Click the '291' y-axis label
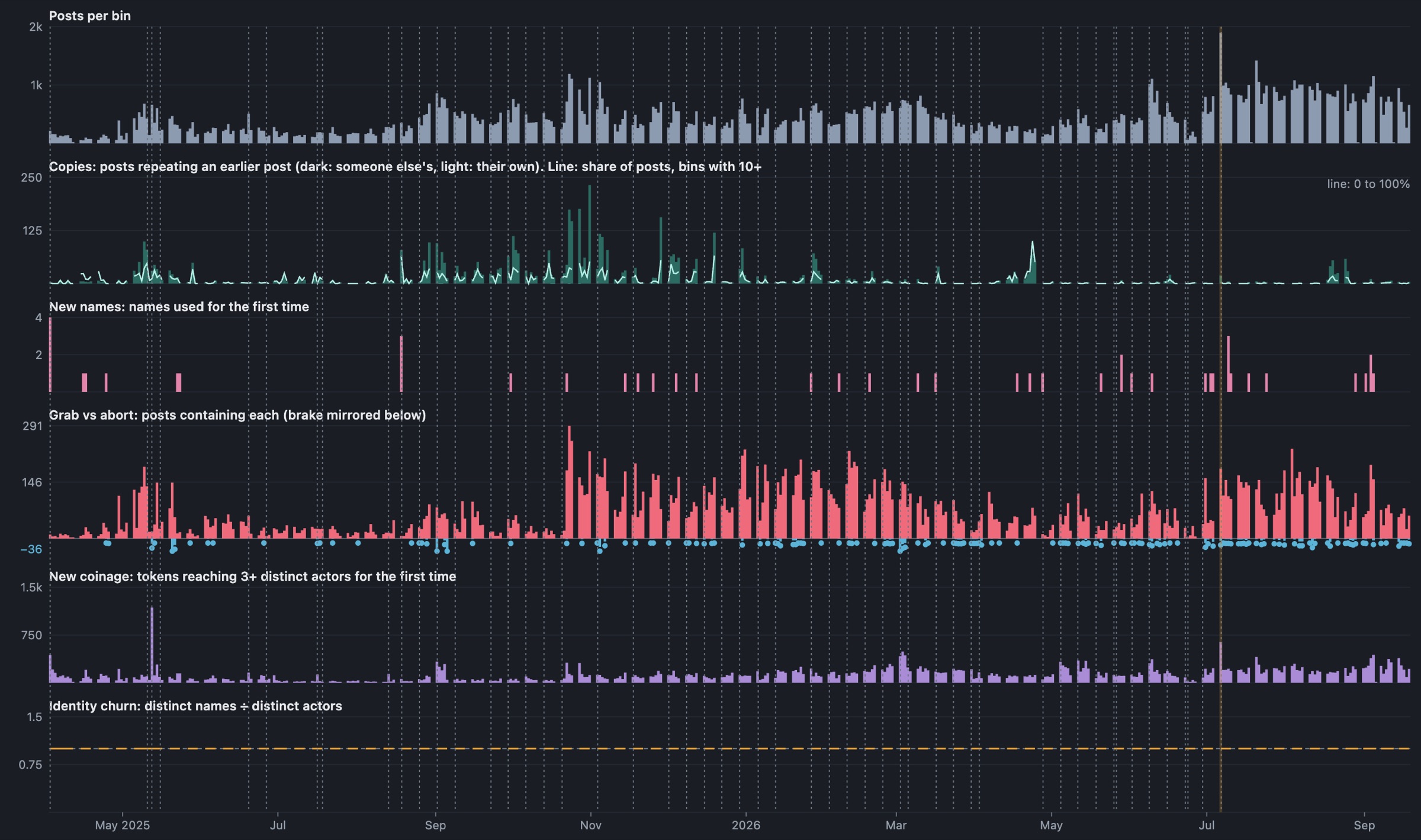 (32, 426)
